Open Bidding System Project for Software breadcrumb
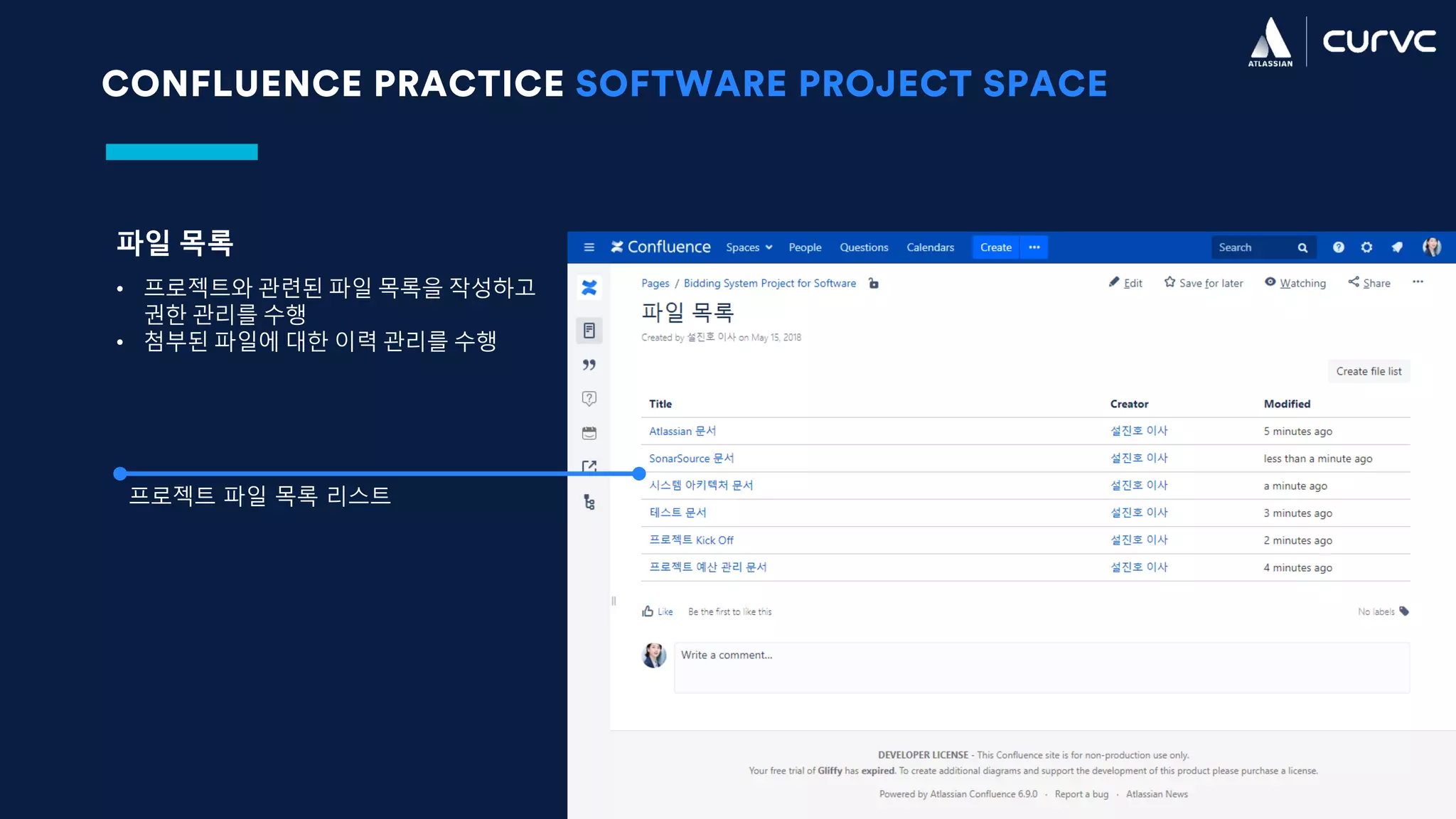 770,284
